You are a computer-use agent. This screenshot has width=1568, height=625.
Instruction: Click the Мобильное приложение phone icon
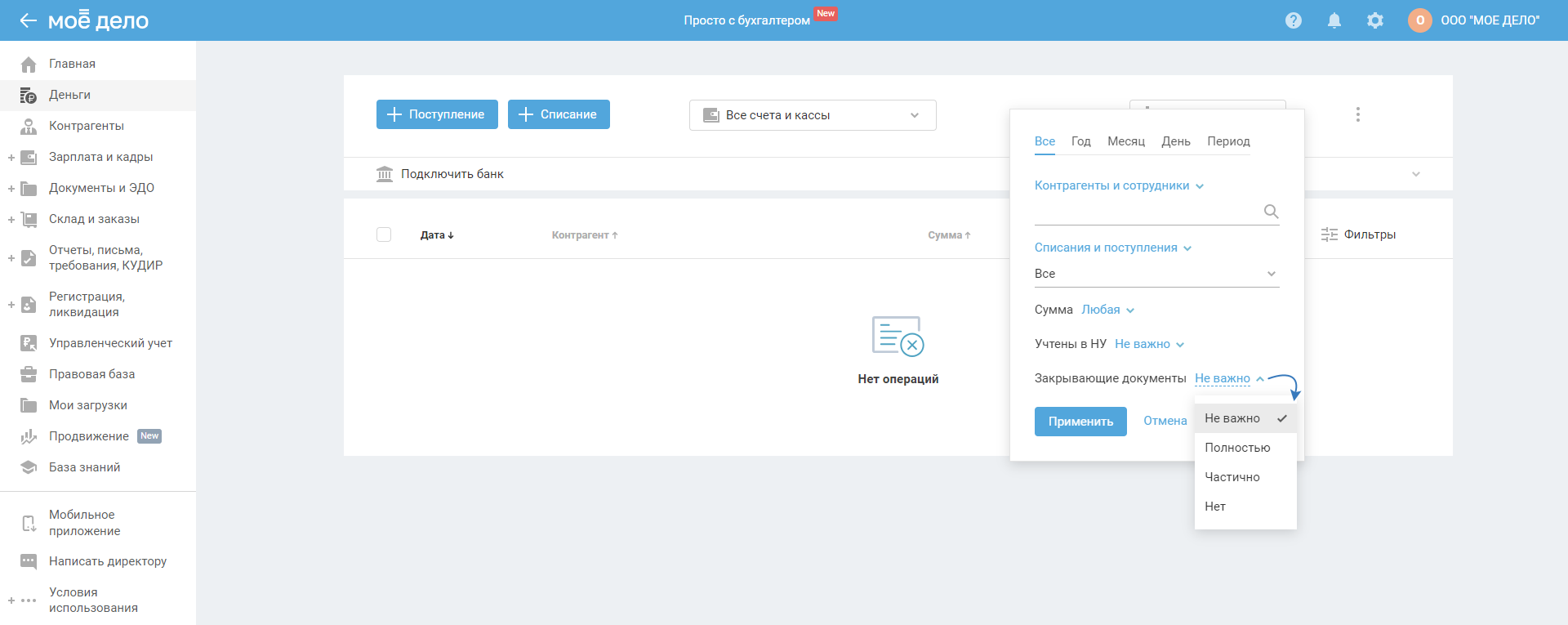pyautogui.click(x=29, y=523)
